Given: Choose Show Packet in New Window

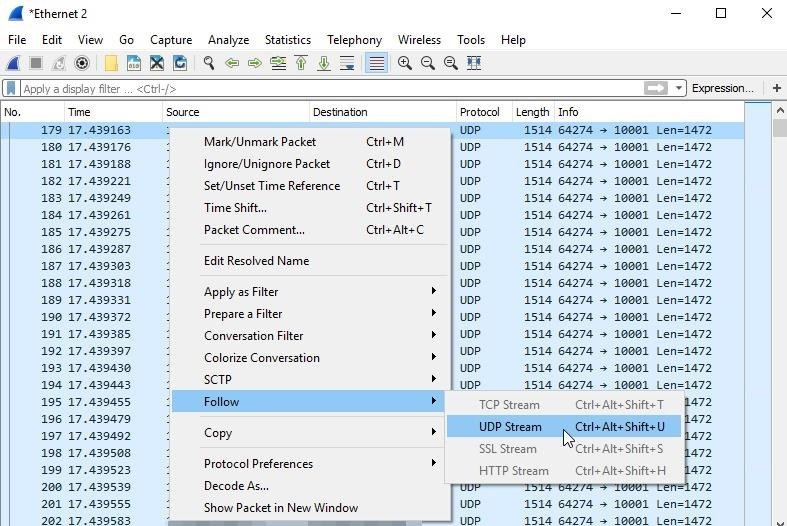Looking at the screenshot, I should (x=309, y=508).
